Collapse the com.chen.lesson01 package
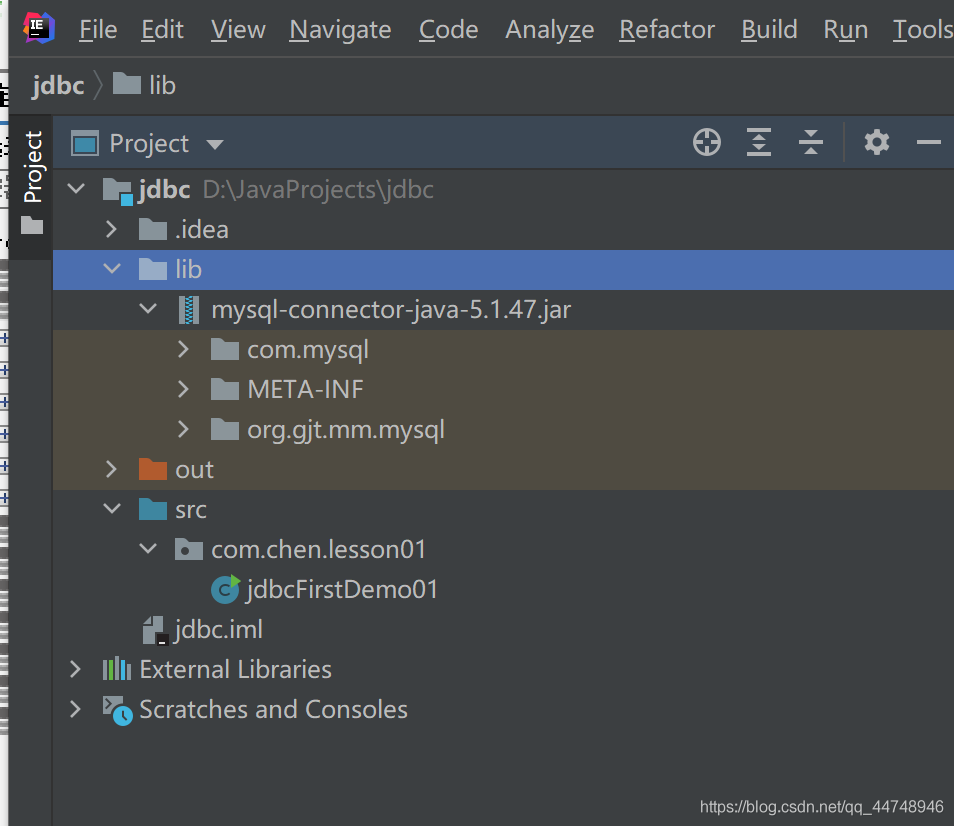 click(x=148, y=548)
